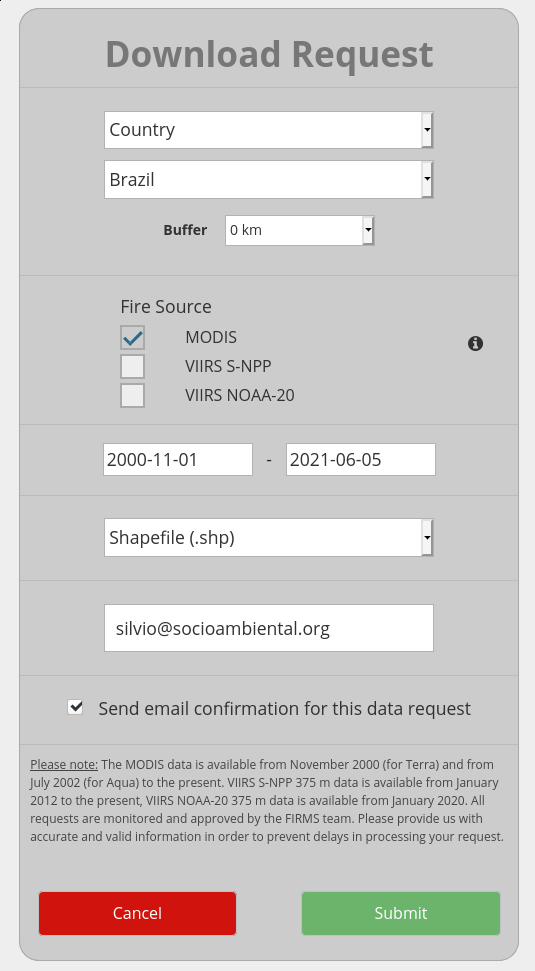Click the Buffer label
This screenshot has width=535, height=971.
[x=185, y=230]
